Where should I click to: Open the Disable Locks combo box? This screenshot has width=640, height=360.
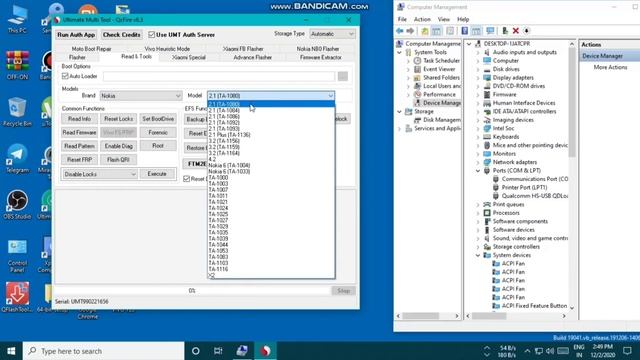[100, 174]
